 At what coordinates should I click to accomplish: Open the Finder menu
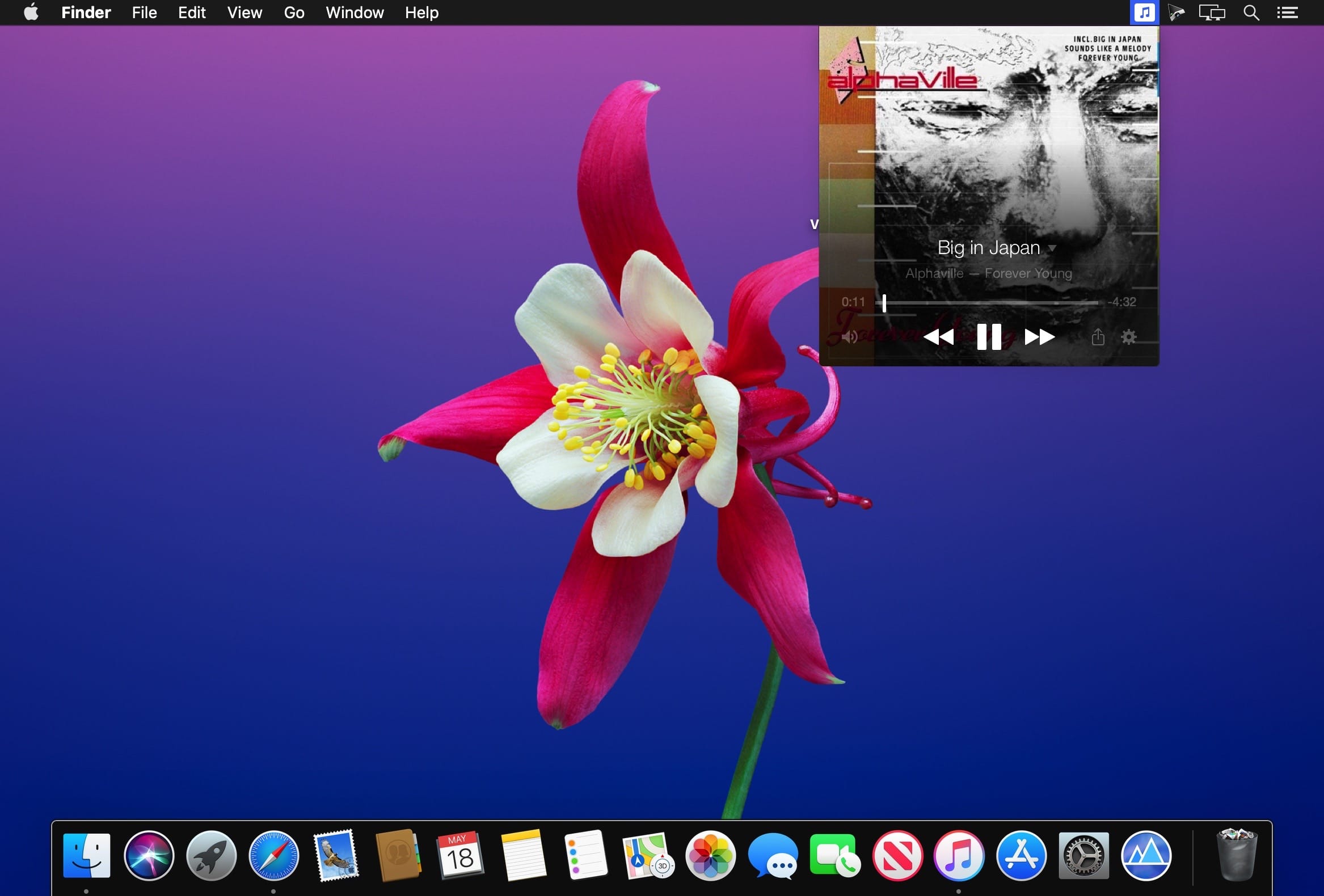click(x=86, y=12)
